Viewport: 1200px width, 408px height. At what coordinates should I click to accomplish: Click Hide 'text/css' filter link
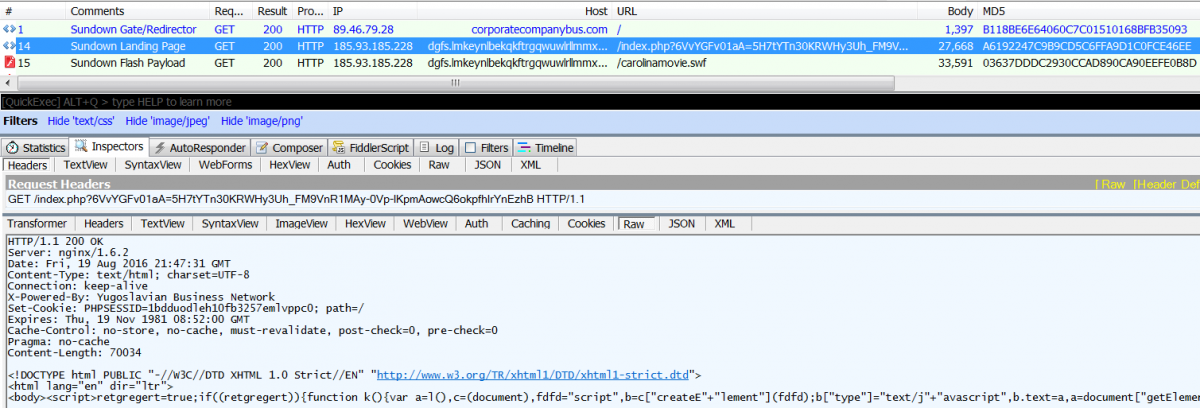tap(81, 121)
